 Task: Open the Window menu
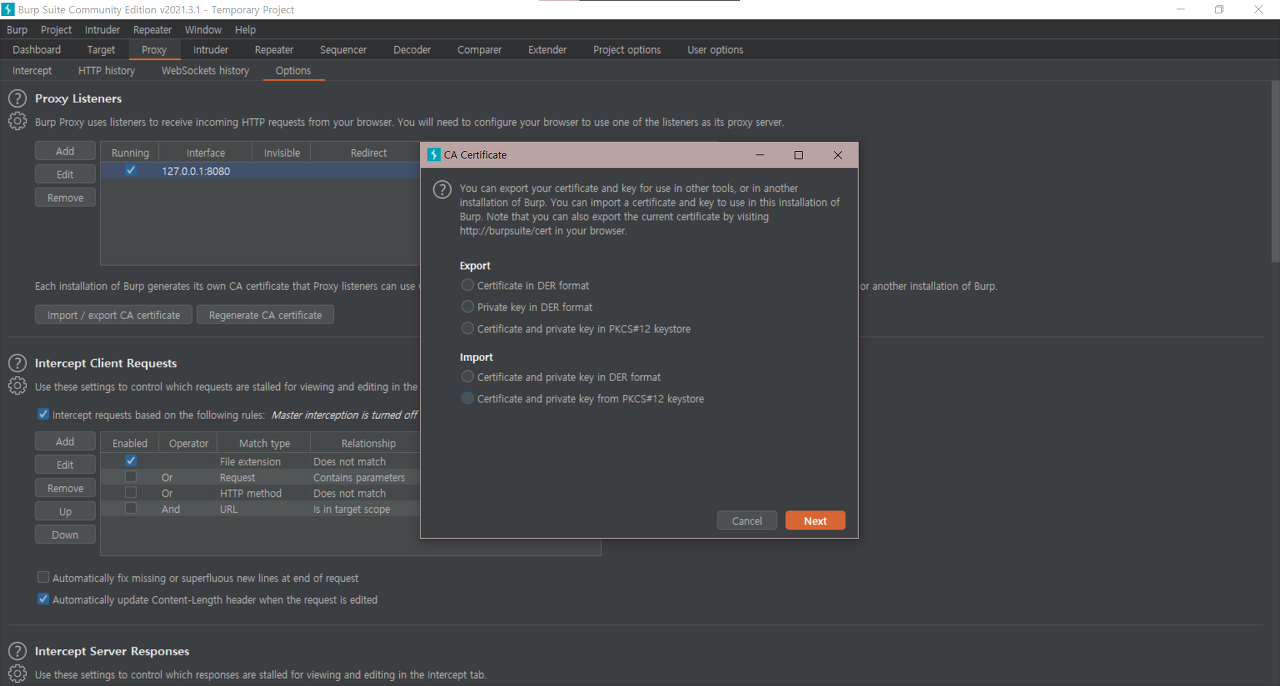[203, 30]
